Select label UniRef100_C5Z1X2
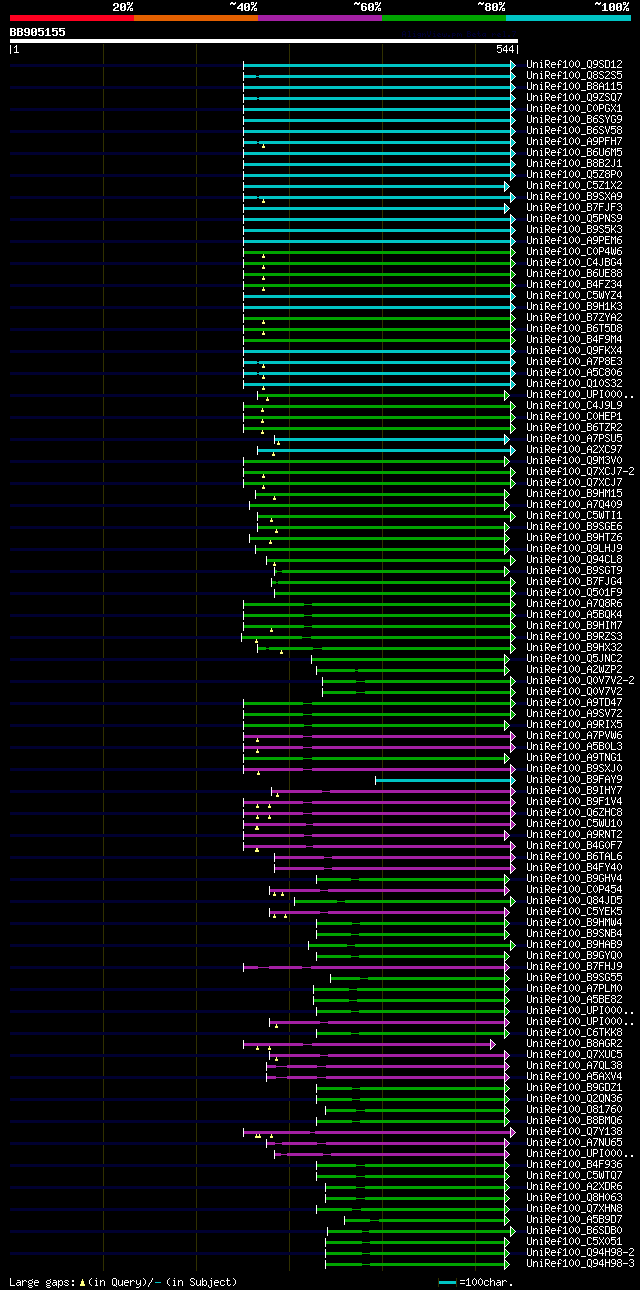Image resolution: width=640 pixels, height=1290 pixels. (x=574, y=186)
